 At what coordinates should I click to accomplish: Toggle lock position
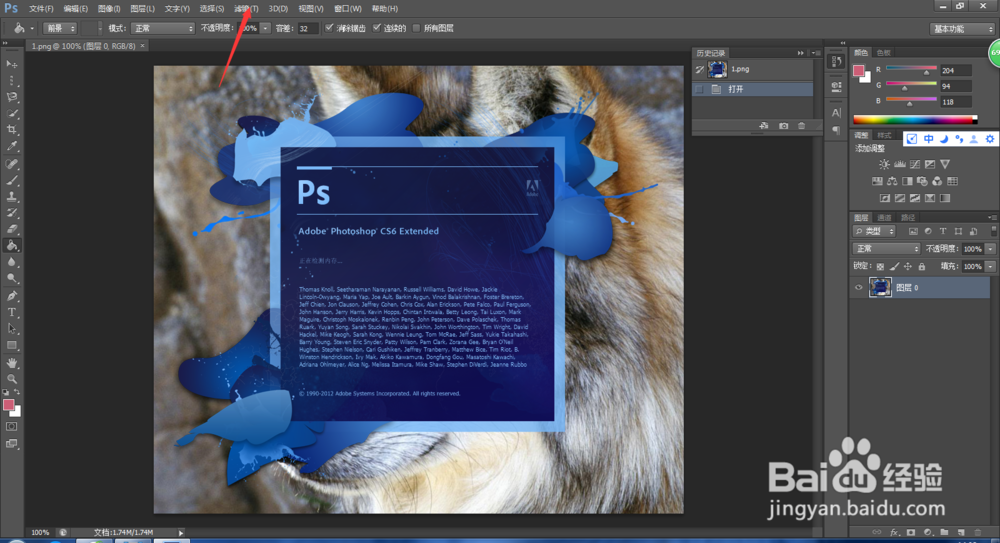908,267
